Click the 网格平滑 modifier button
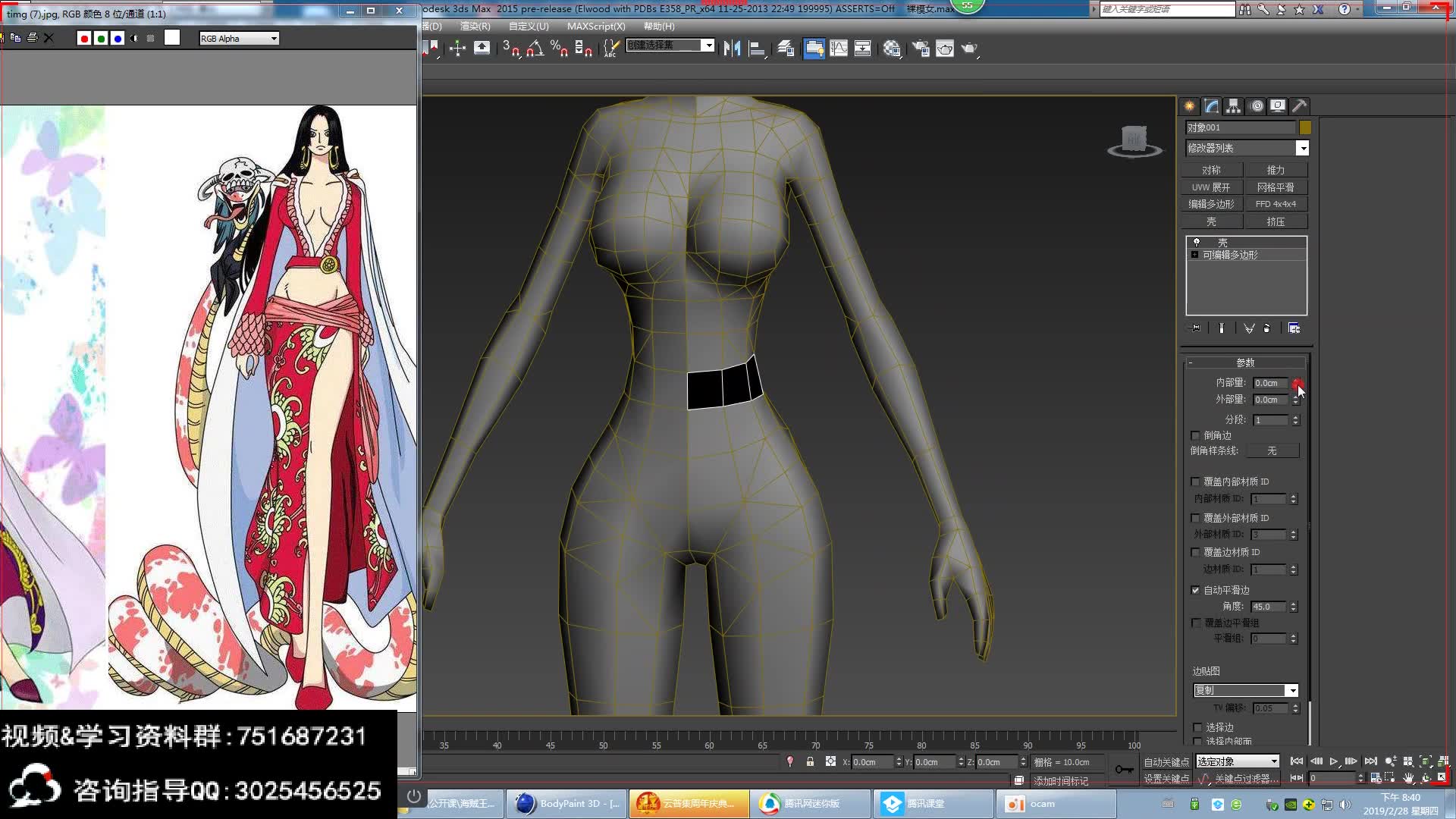The height and width of the screenshot is (819, 1456). click(1276, 187)
